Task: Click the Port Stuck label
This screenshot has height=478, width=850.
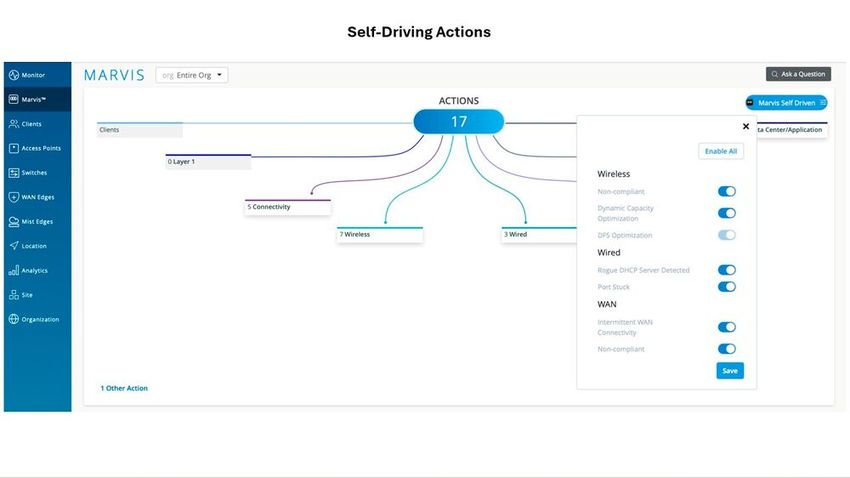Action: pos(614,287)
